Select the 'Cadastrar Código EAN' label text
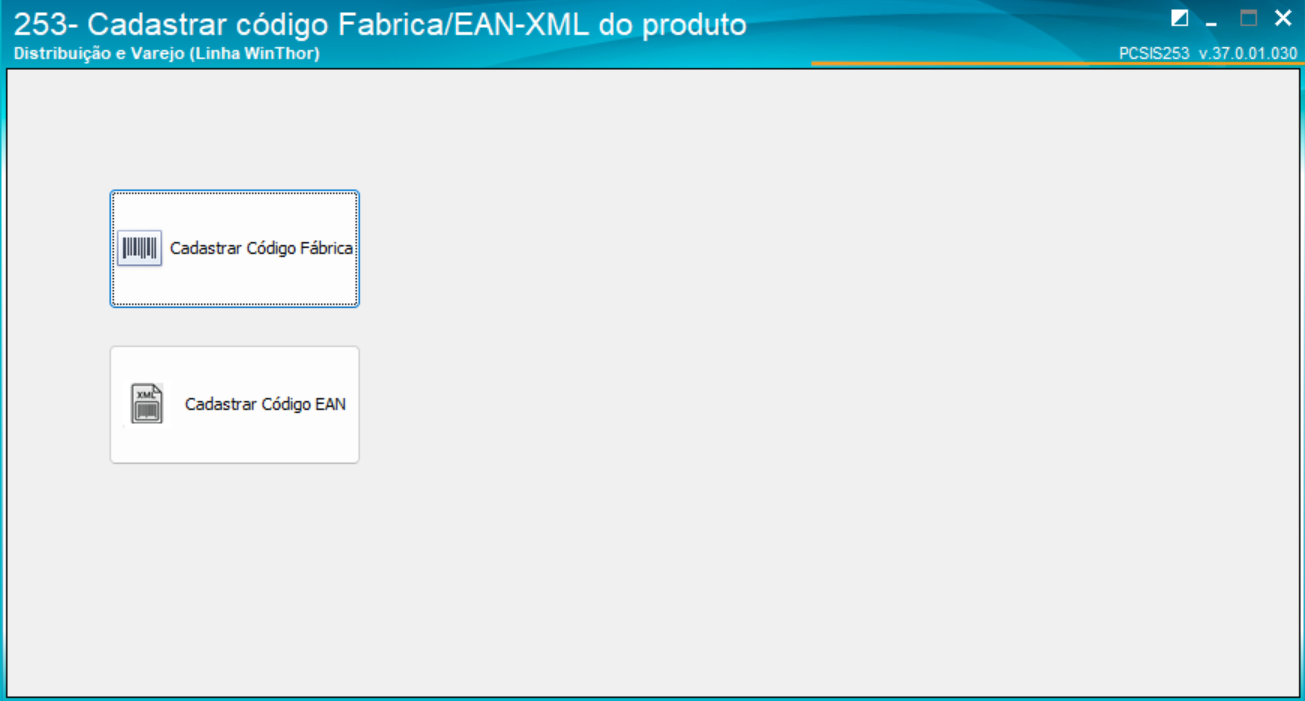Viewport: 1305px width, 701px height. [x=265, y=405]
